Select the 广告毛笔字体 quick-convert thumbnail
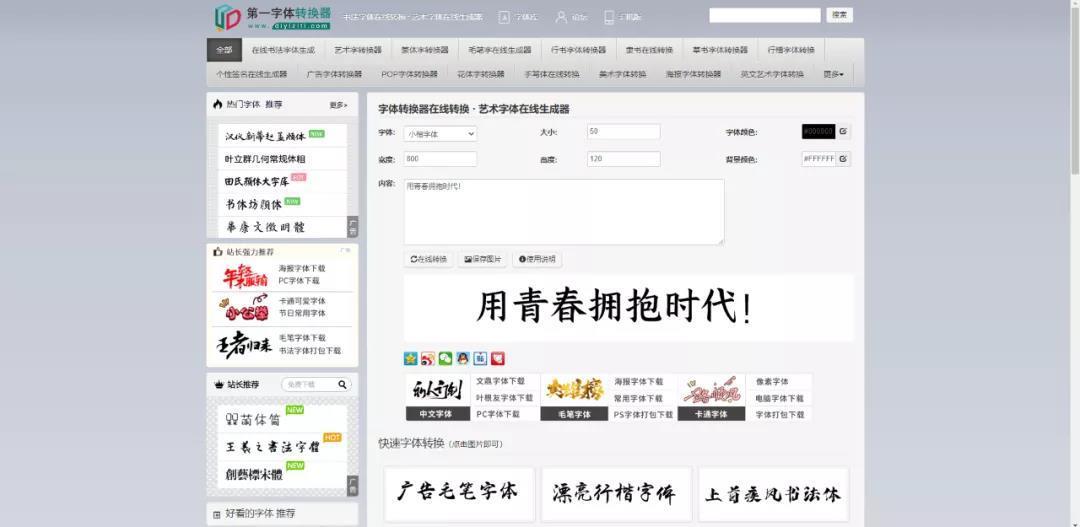1080x527 pixels. pos(457,492)
